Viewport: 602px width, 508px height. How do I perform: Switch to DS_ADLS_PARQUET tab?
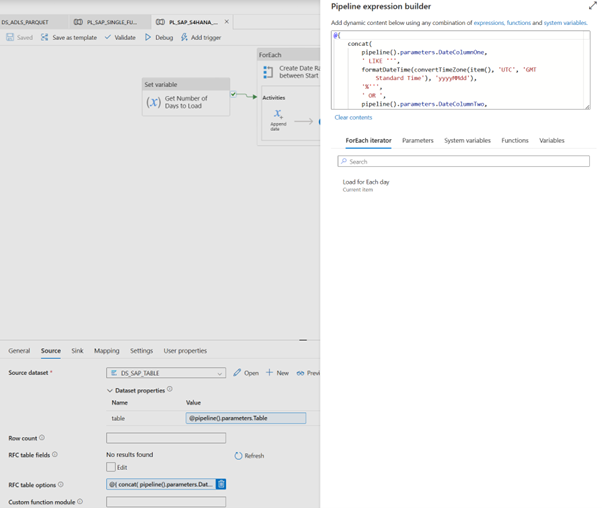[x=25, y=22]
